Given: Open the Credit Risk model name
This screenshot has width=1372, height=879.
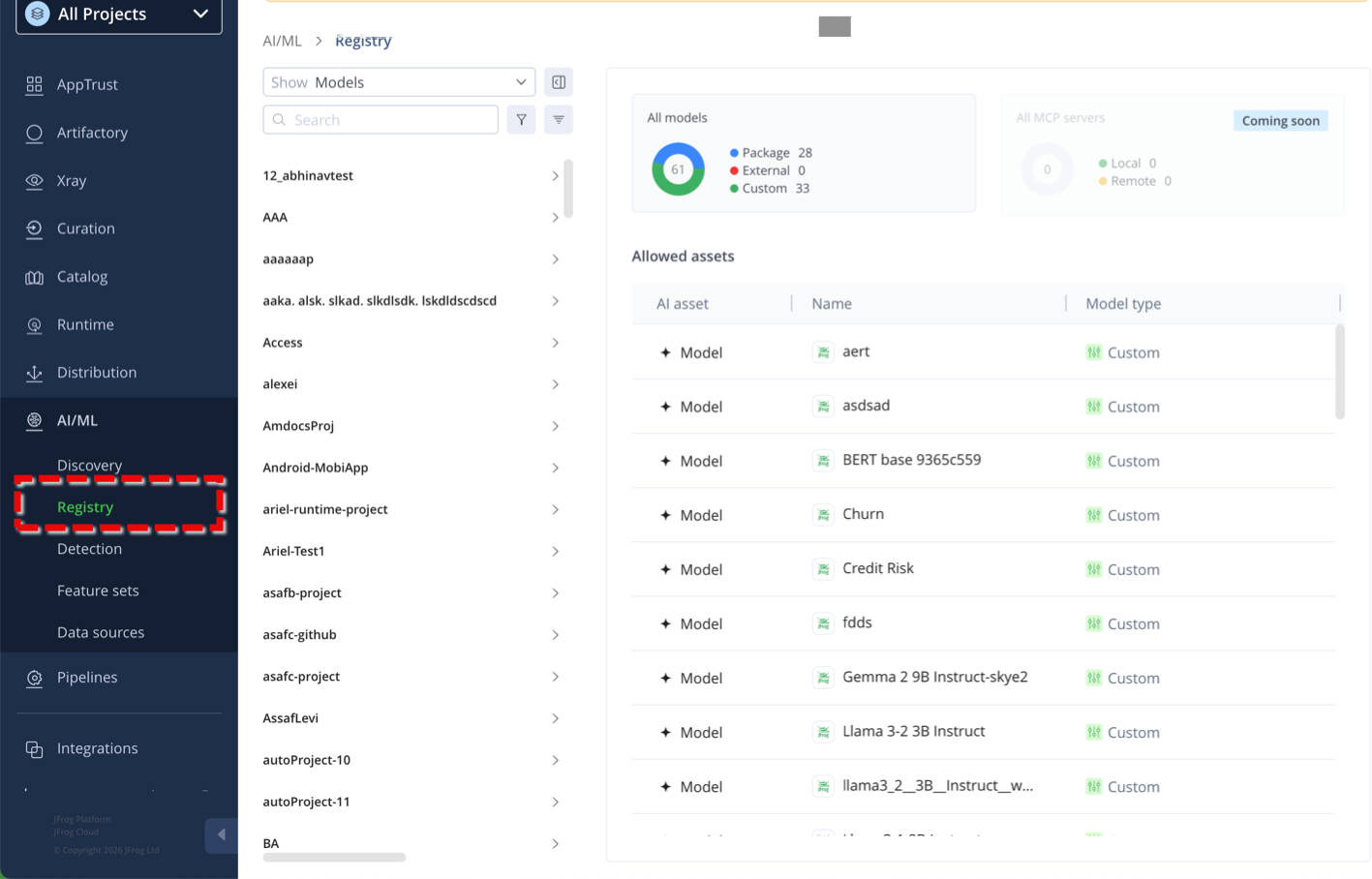Looking at the screenshot, I should click(878, 568).
